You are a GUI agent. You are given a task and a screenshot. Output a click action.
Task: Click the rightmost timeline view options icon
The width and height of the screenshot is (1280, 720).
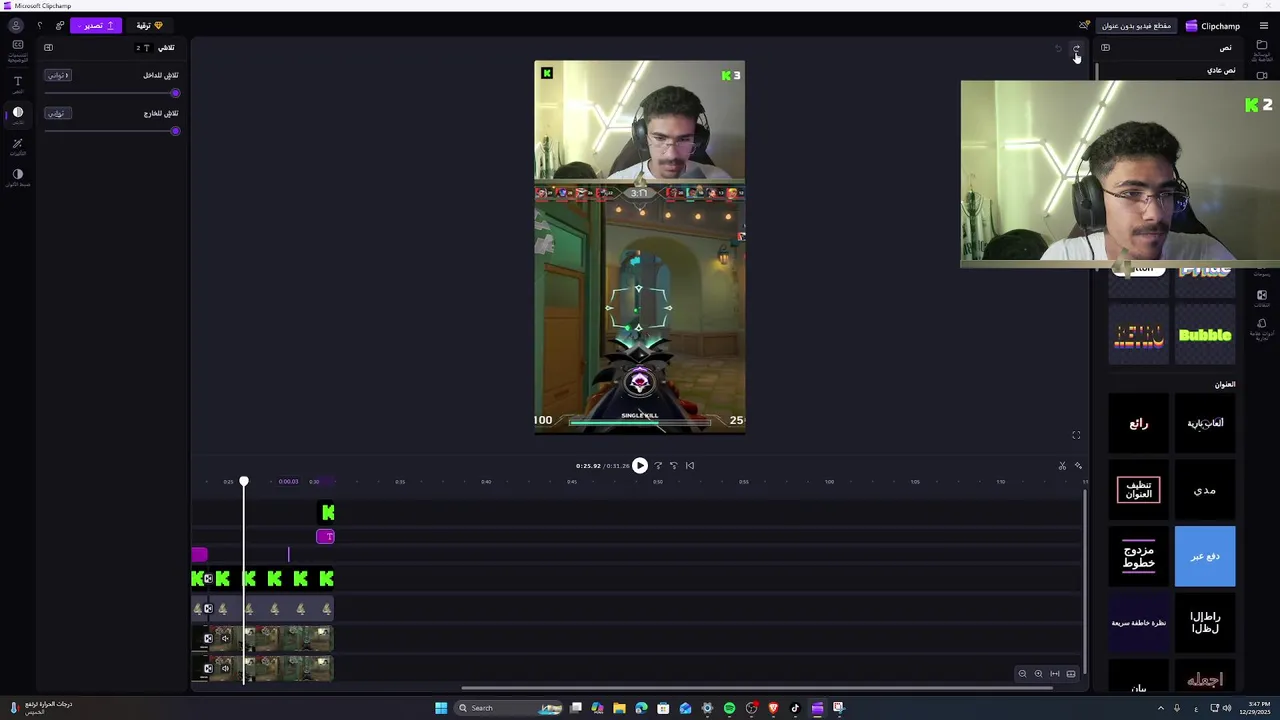1071,674
